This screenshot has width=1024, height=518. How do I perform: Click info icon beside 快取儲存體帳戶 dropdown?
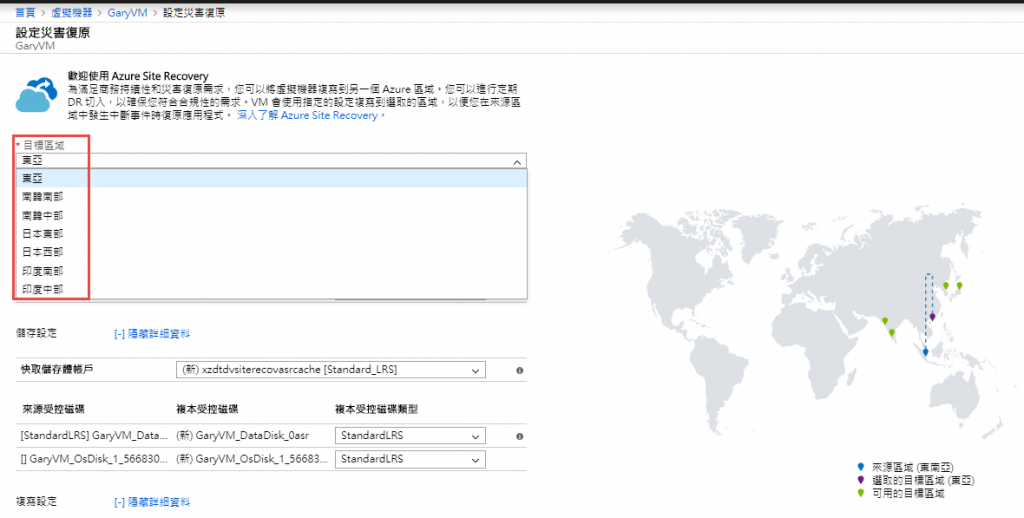[520, 370]
